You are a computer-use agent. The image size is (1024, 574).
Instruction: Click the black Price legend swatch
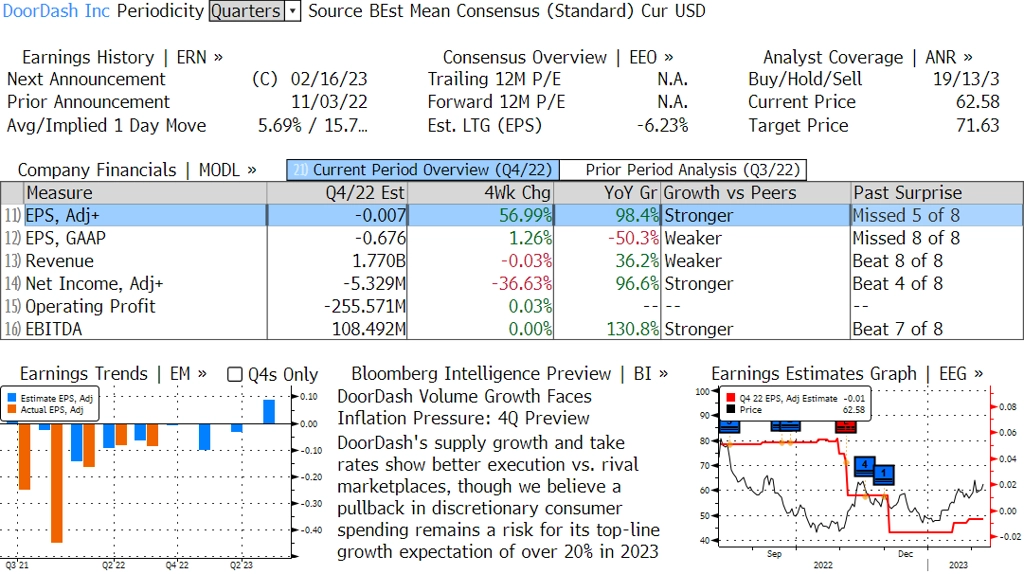731,409
